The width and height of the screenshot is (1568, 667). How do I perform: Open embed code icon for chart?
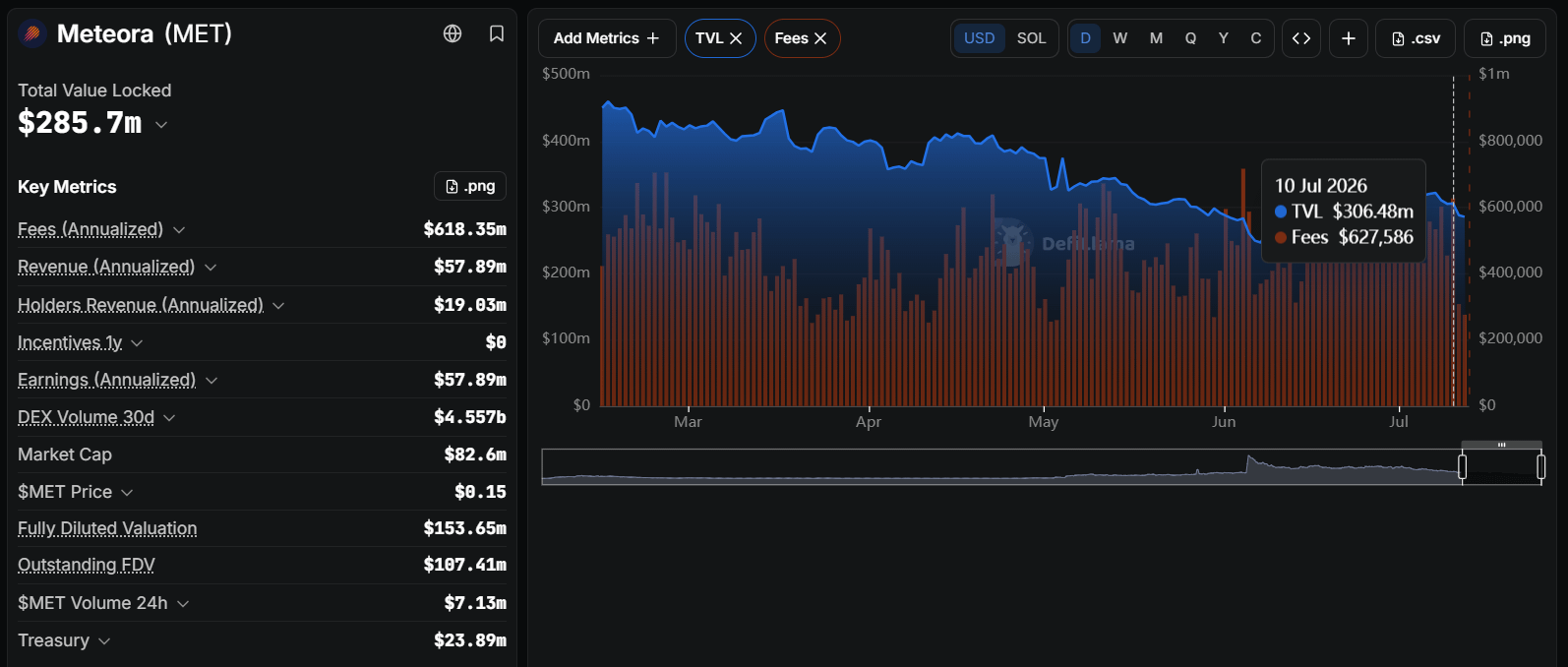pos(1301,38)
